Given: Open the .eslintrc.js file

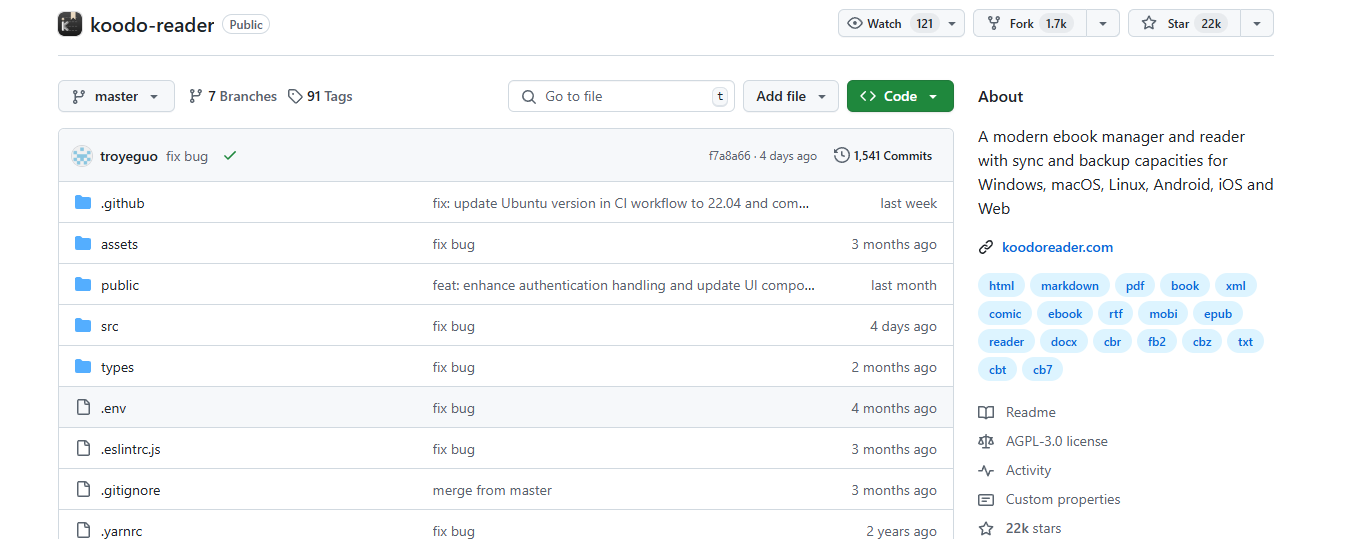Looking at the screenshot, I should 131,449.
